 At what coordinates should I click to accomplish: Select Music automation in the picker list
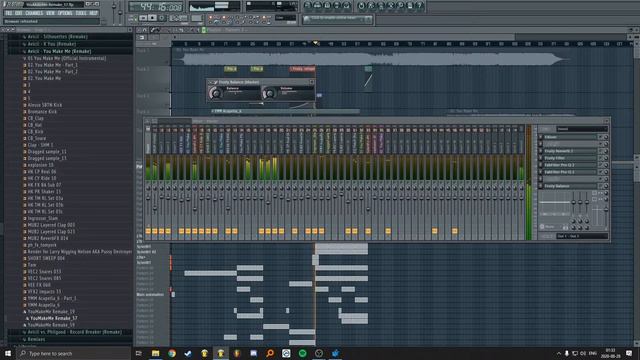tap(150, 294)
